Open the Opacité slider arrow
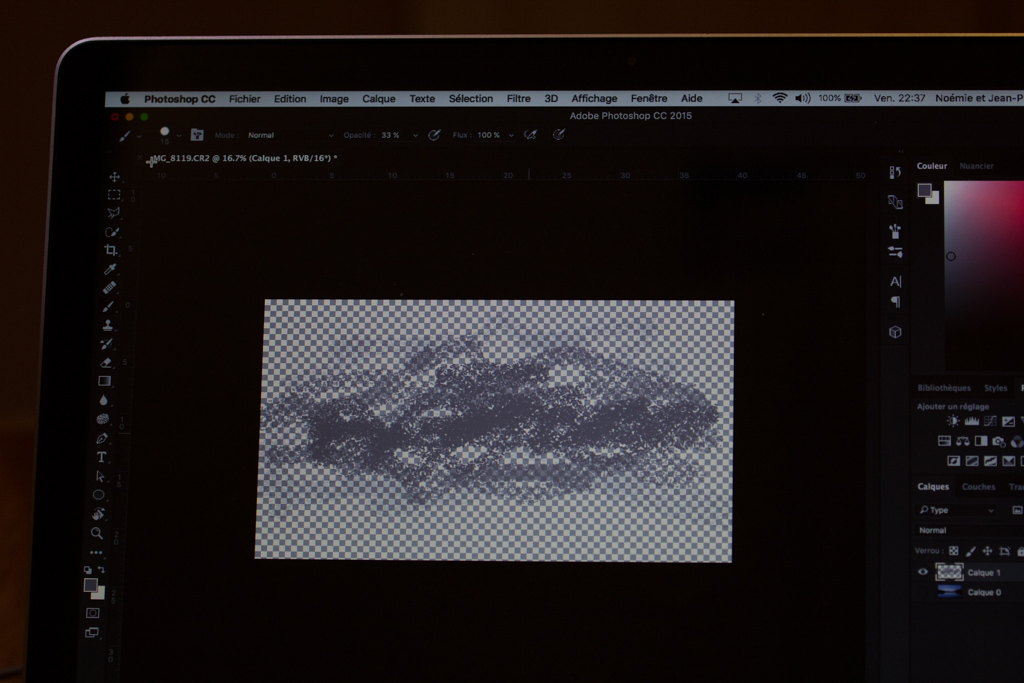The width and height of the screenshot is (1024, 683). [x=415, y=135]
